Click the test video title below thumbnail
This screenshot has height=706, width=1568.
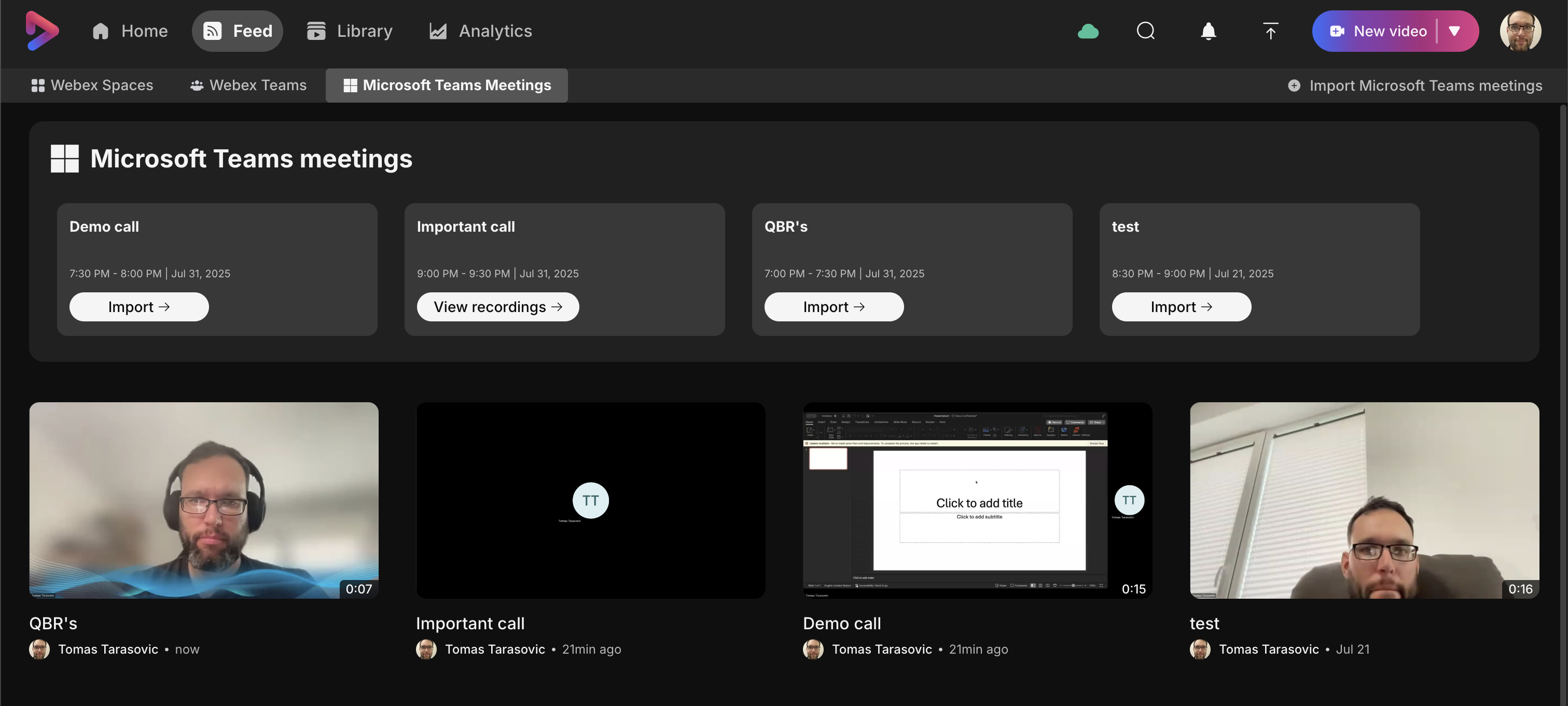click(x=1204, y=623)
